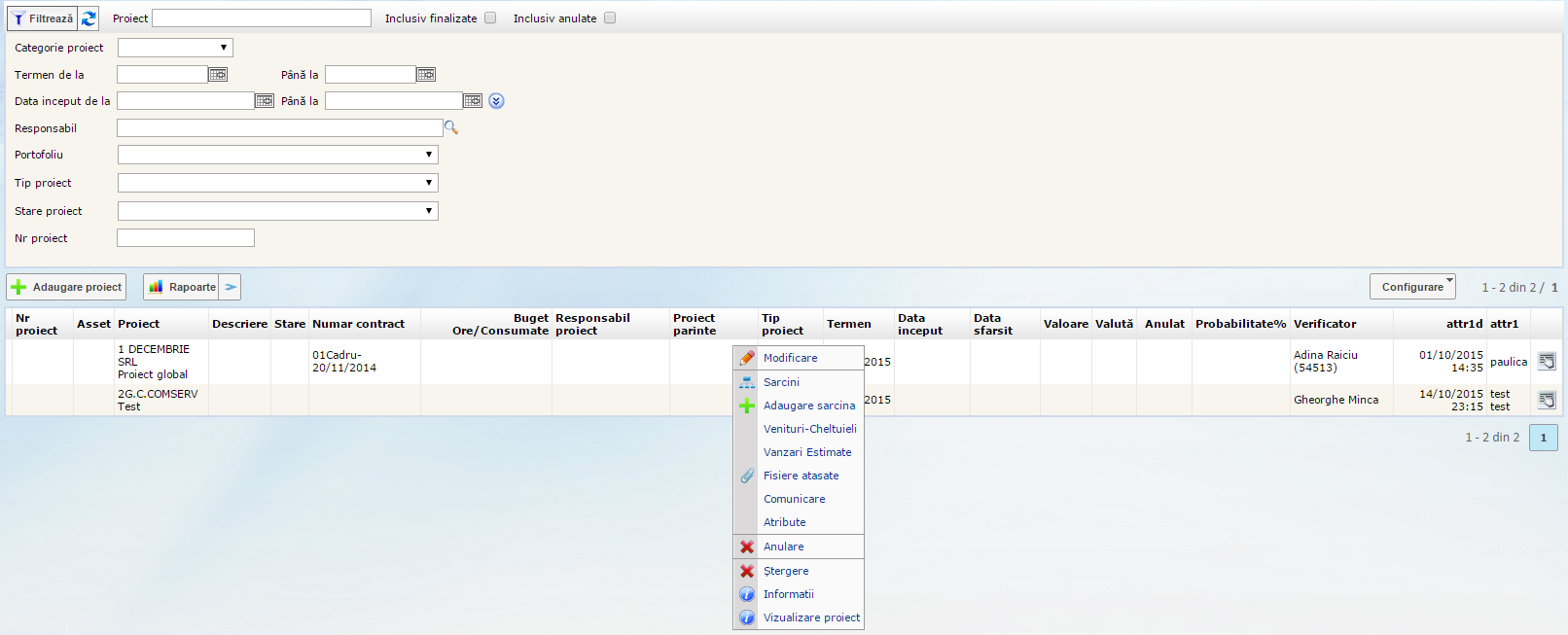Expand the Stare proiect dropdown
1568x635 pixels.
(x=277, y=211)
